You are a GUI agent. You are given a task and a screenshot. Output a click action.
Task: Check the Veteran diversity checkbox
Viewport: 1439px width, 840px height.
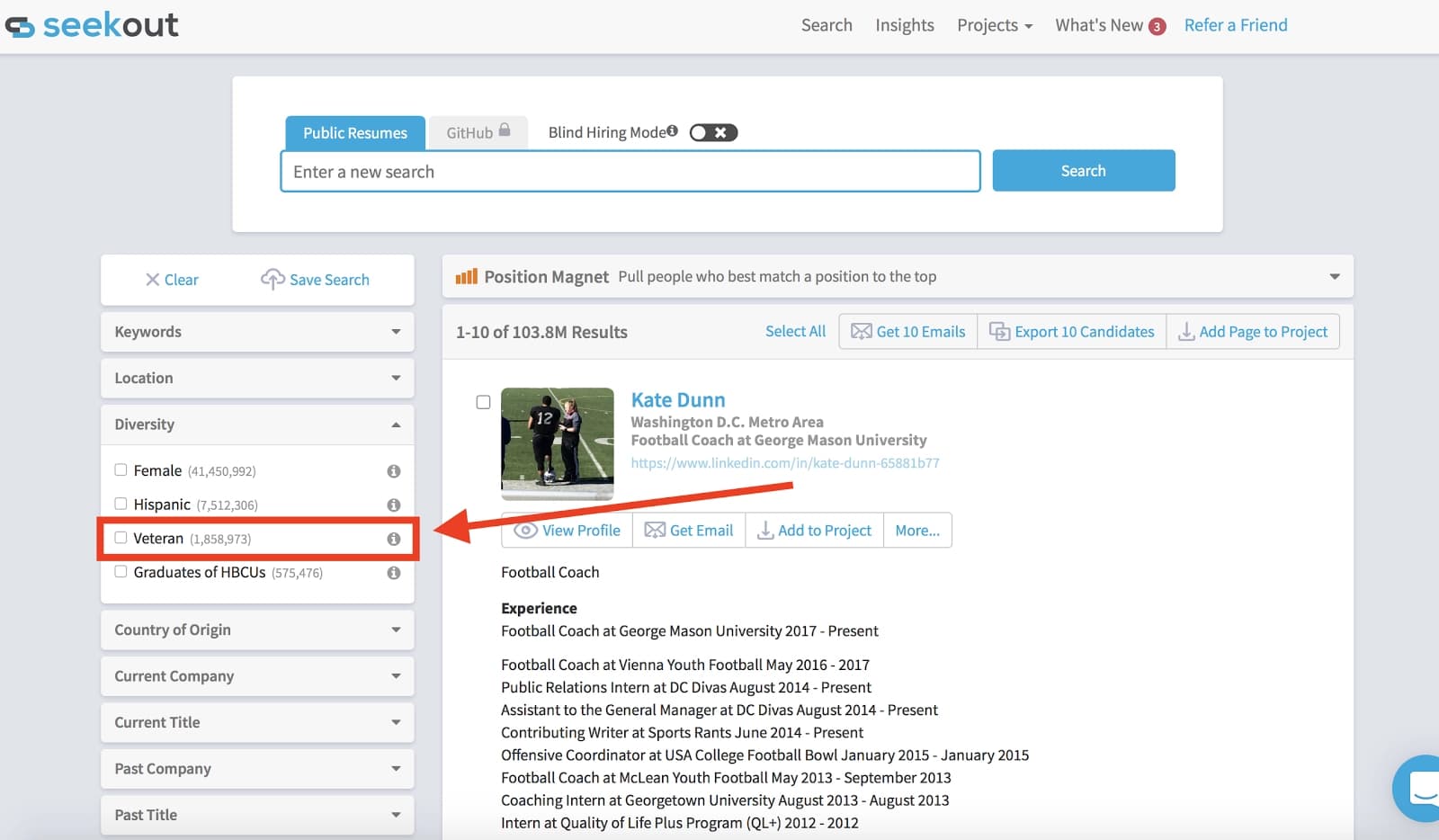(121, 538)
